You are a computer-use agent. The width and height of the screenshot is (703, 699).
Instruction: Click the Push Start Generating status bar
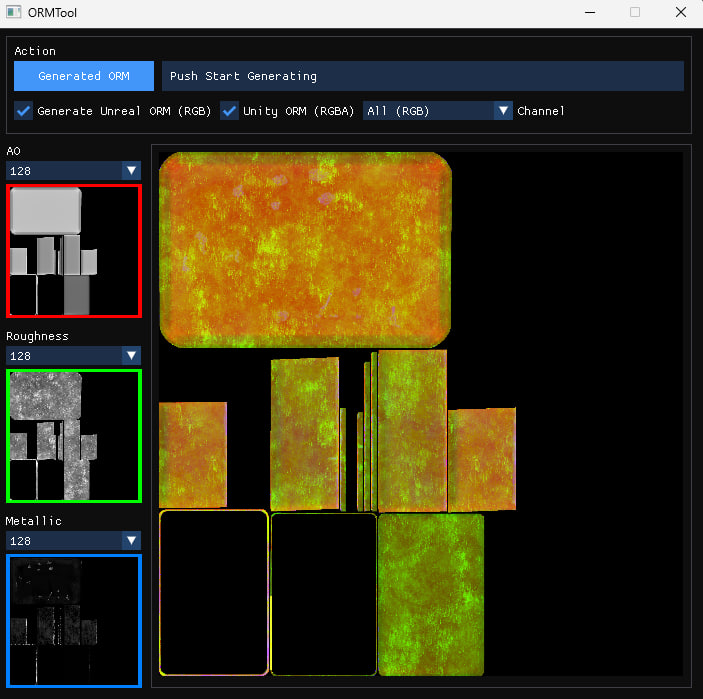[423, 76]
